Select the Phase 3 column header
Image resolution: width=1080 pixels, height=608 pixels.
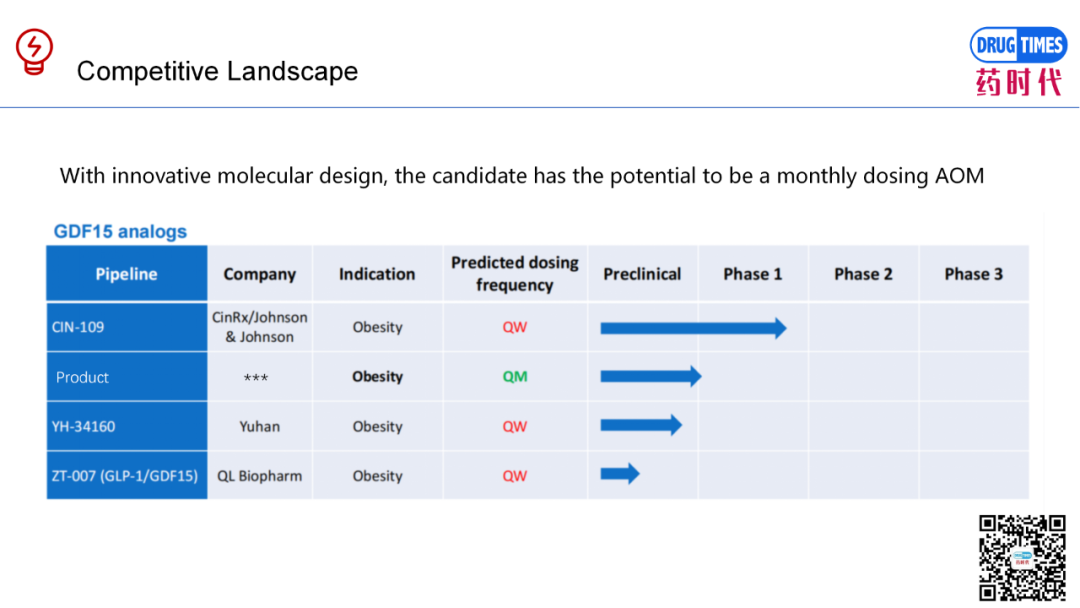[973, 273]
